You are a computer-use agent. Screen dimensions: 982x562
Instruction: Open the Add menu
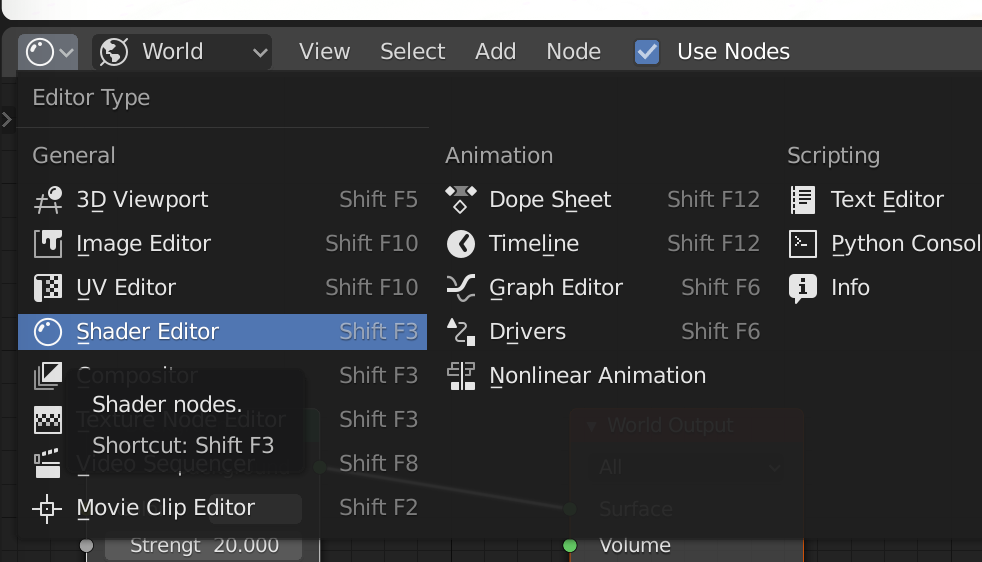[495, 51]
